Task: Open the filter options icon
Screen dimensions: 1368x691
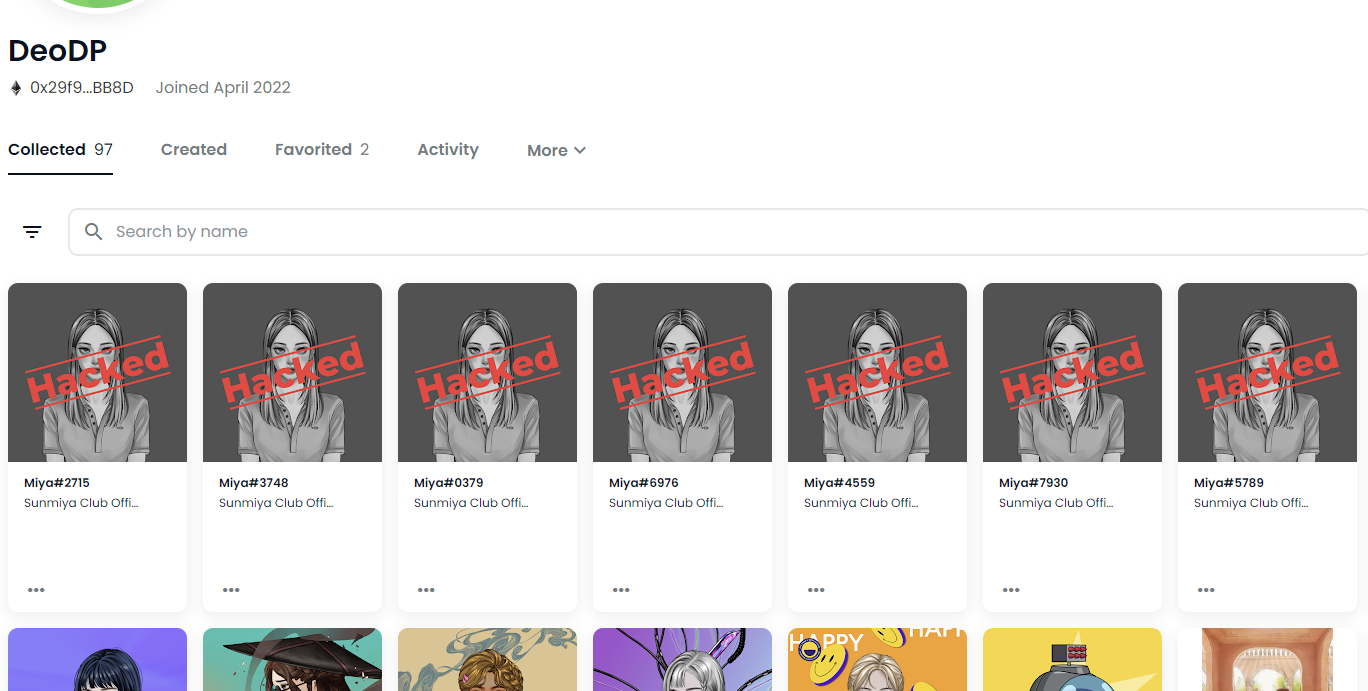Action: [x=32, y=232]
